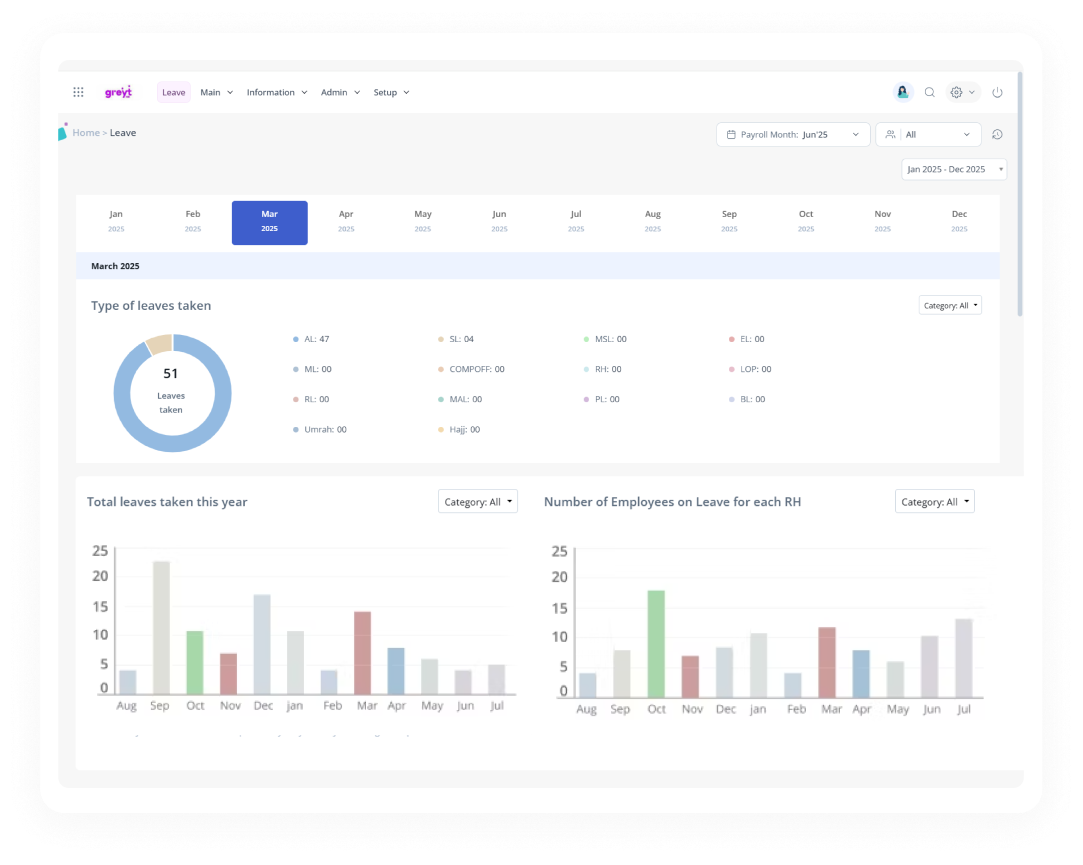This screenshot has height=865, width=1083.
Task: Click the people icon in the All filter
Action: (890, 135)
